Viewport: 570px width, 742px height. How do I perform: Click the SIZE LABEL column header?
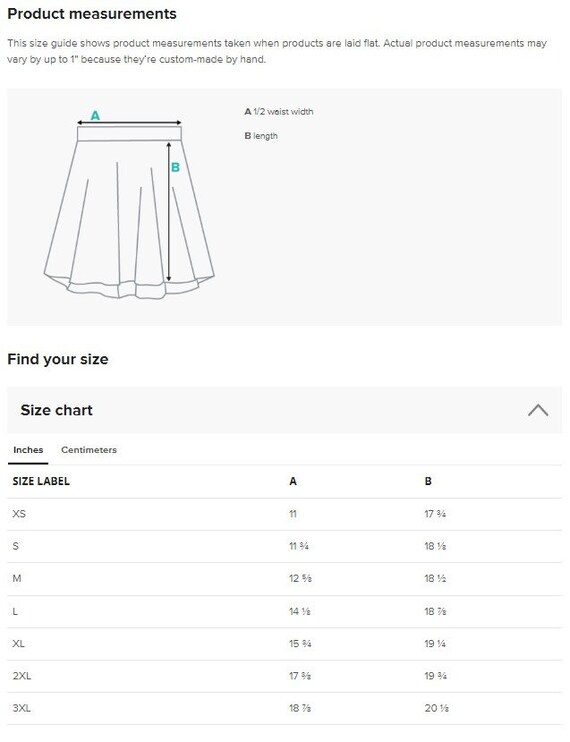pos(41,481)
